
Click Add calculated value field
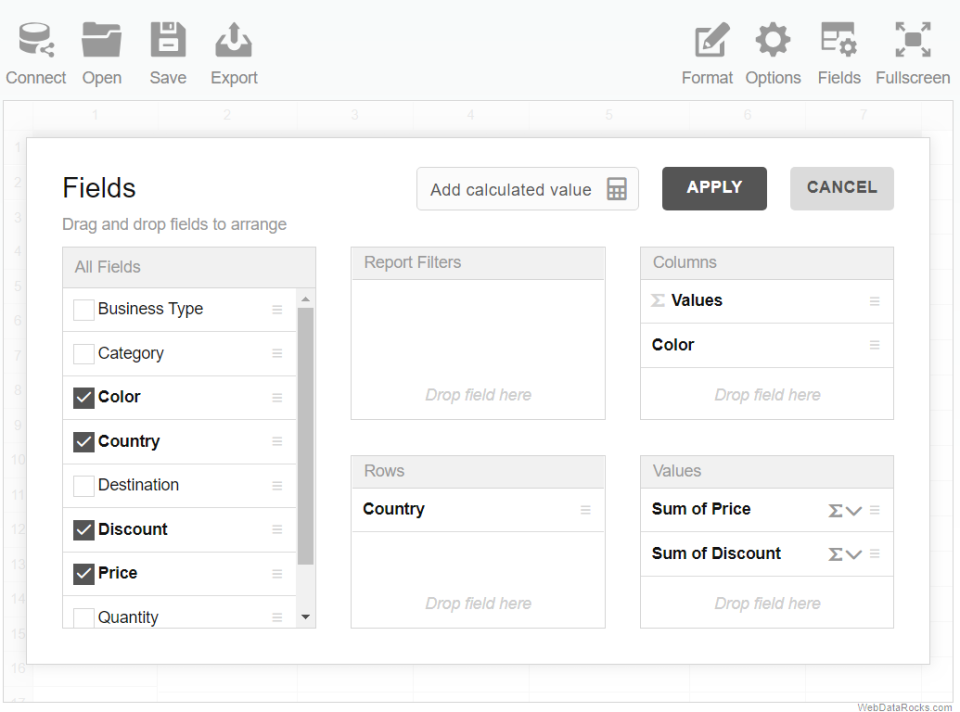(x=527, y=189)
